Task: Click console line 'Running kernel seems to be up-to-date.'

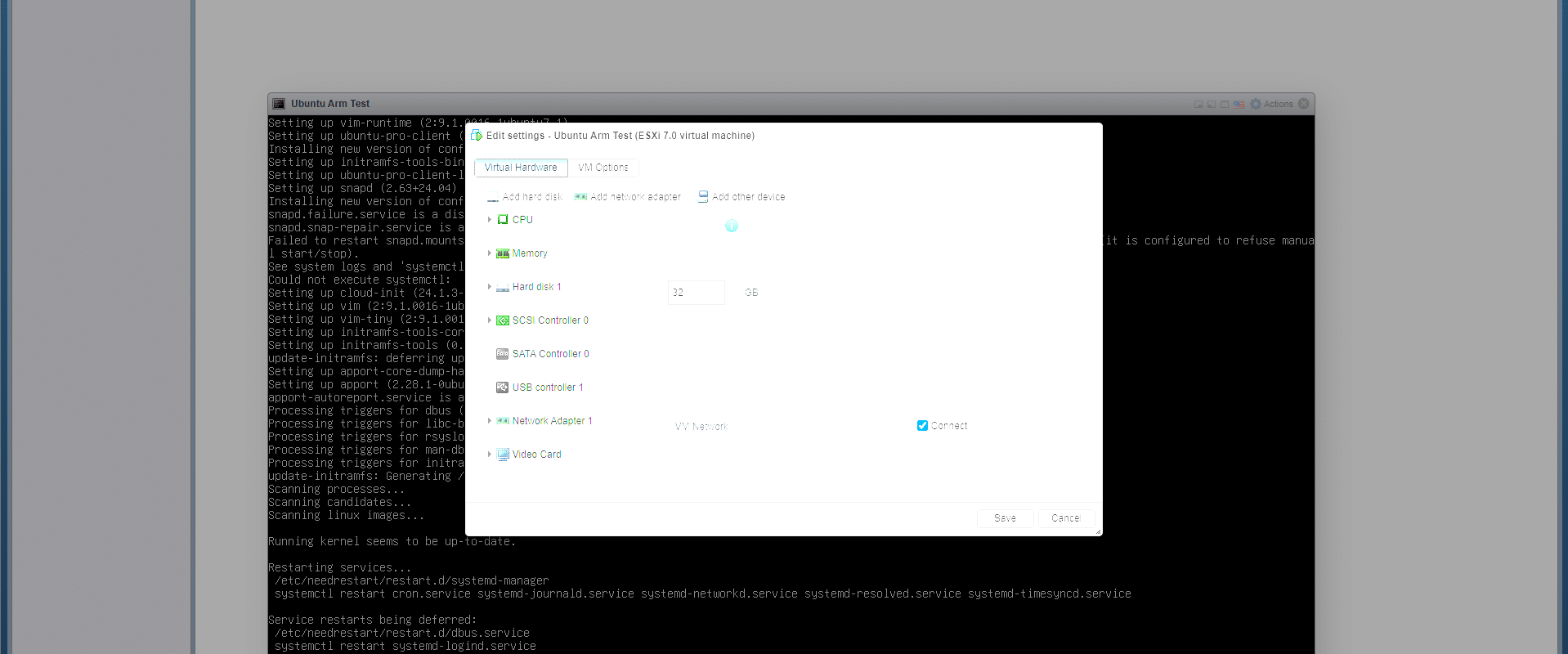Action: click(392, 542)
